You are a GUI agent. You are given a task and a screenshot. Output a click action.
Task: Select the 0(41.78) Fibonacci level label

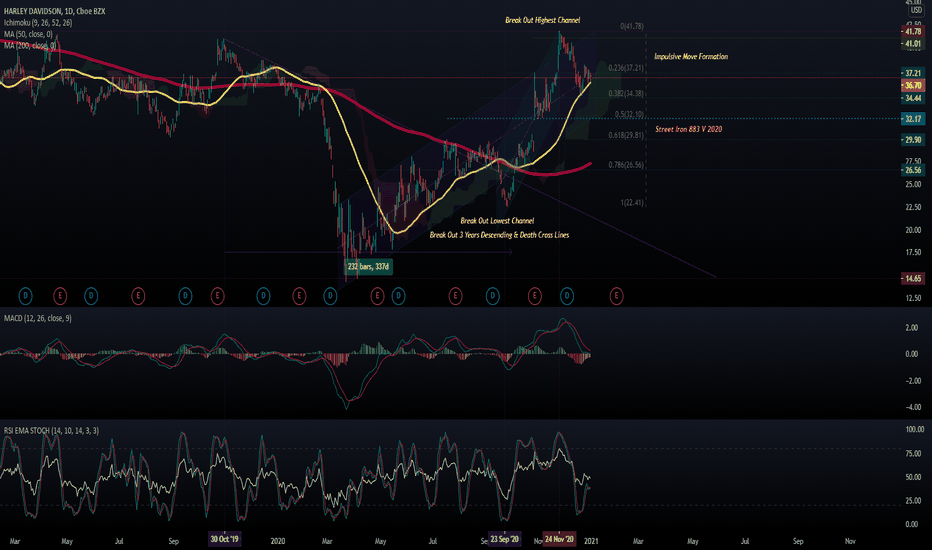click(632, 26)
